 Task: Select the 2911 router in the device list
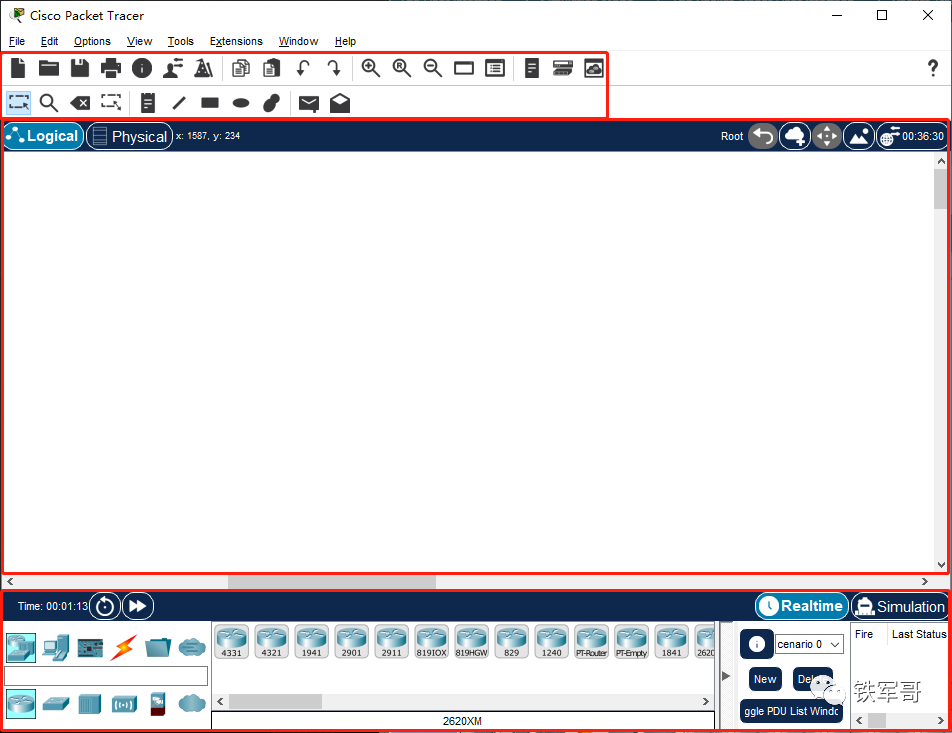(391, 641)
